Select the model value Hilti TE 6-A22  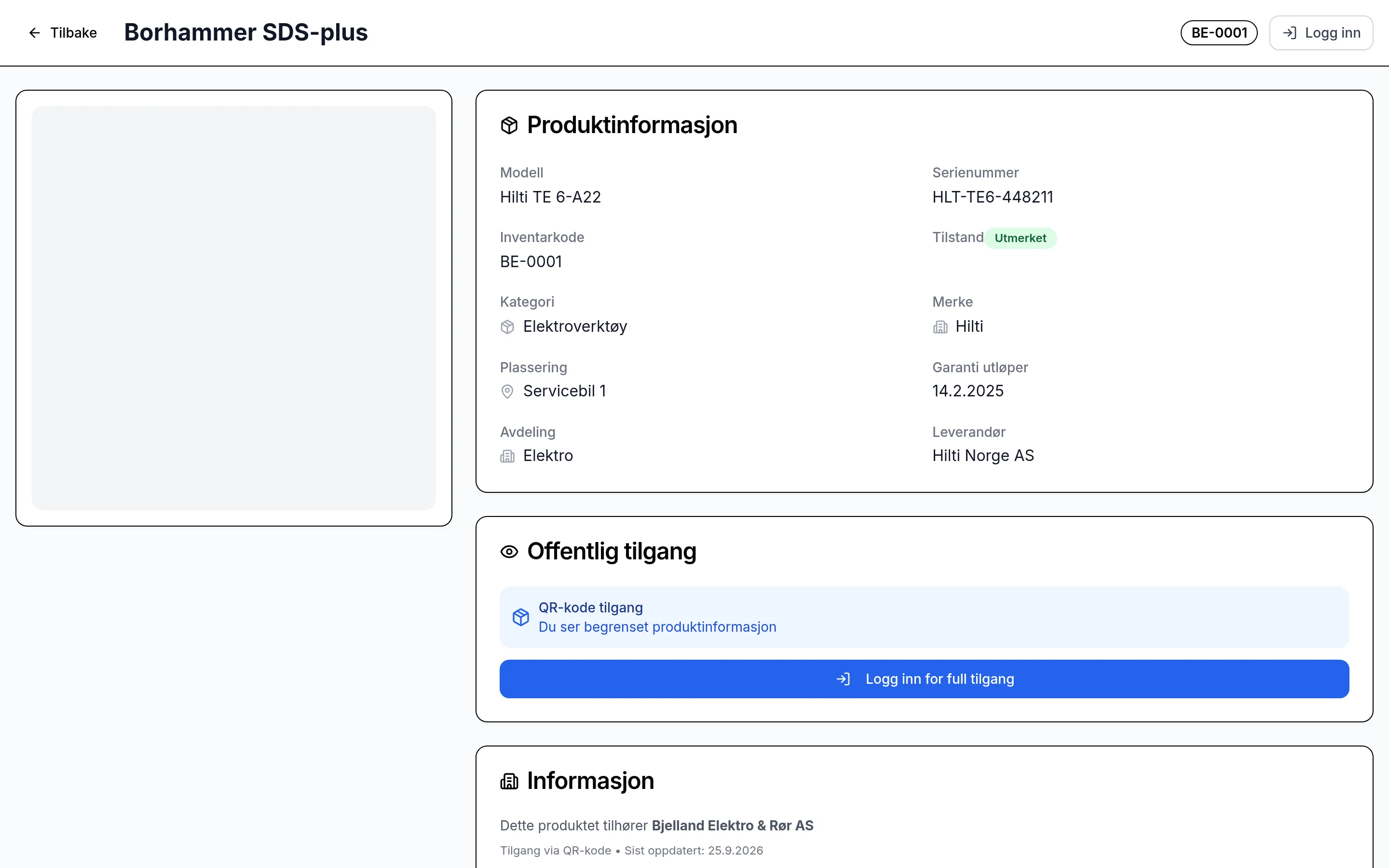pos(550,197)
